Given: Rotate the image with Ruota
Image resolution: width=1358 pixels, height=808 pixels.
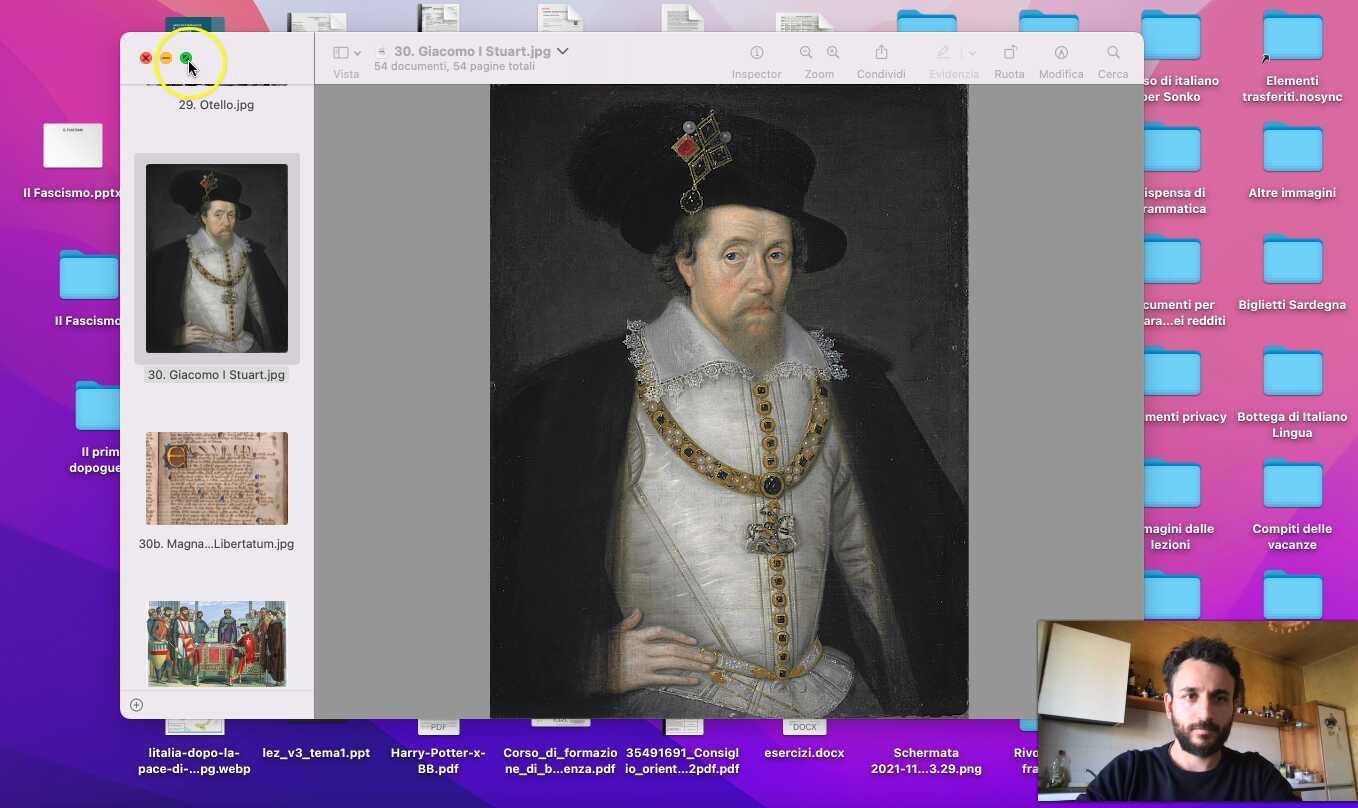Looking at the screenshot, I should [1010, 52].
